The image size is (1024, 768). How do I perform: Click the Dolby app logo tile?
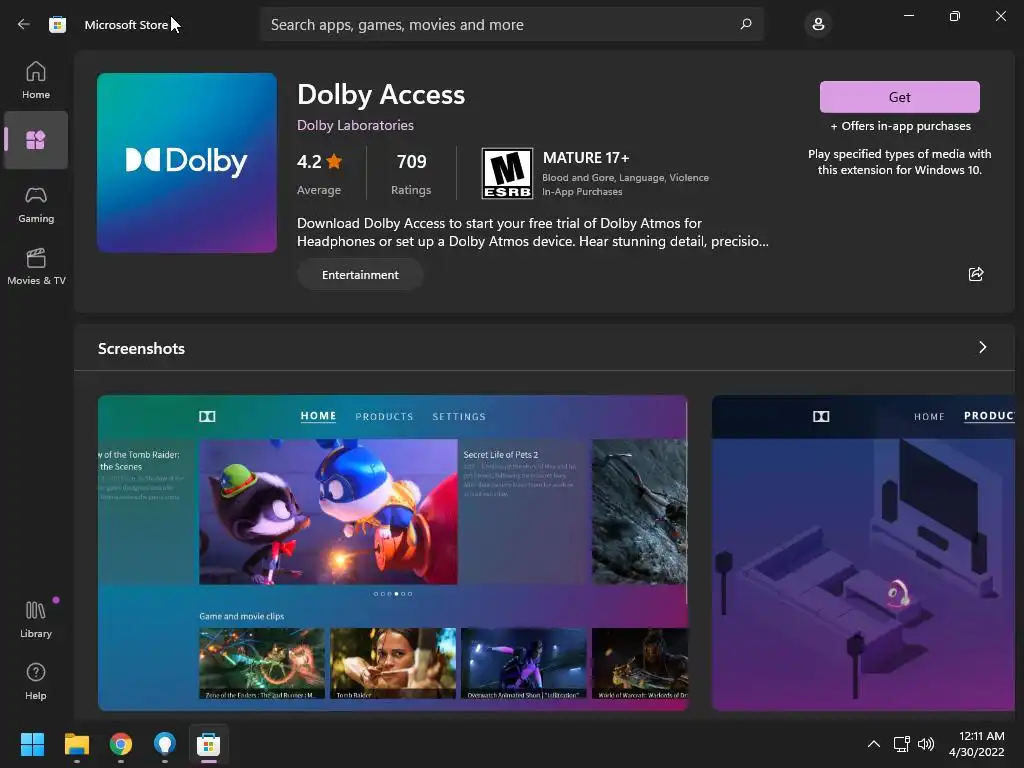pyautogui.click(x=187, y=163)
